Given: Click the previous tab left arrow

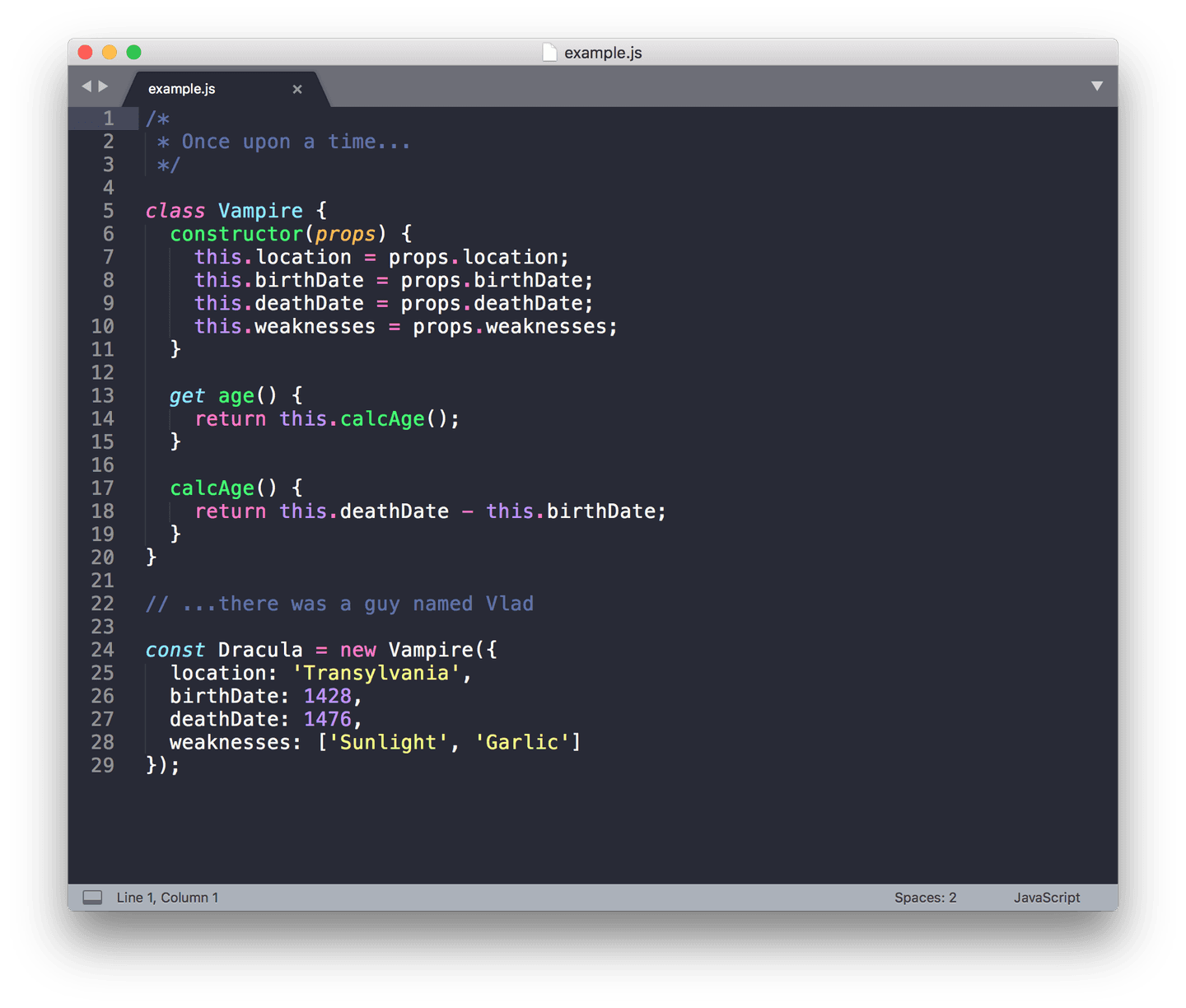Looking at the screenshot, I should [86, 86].
